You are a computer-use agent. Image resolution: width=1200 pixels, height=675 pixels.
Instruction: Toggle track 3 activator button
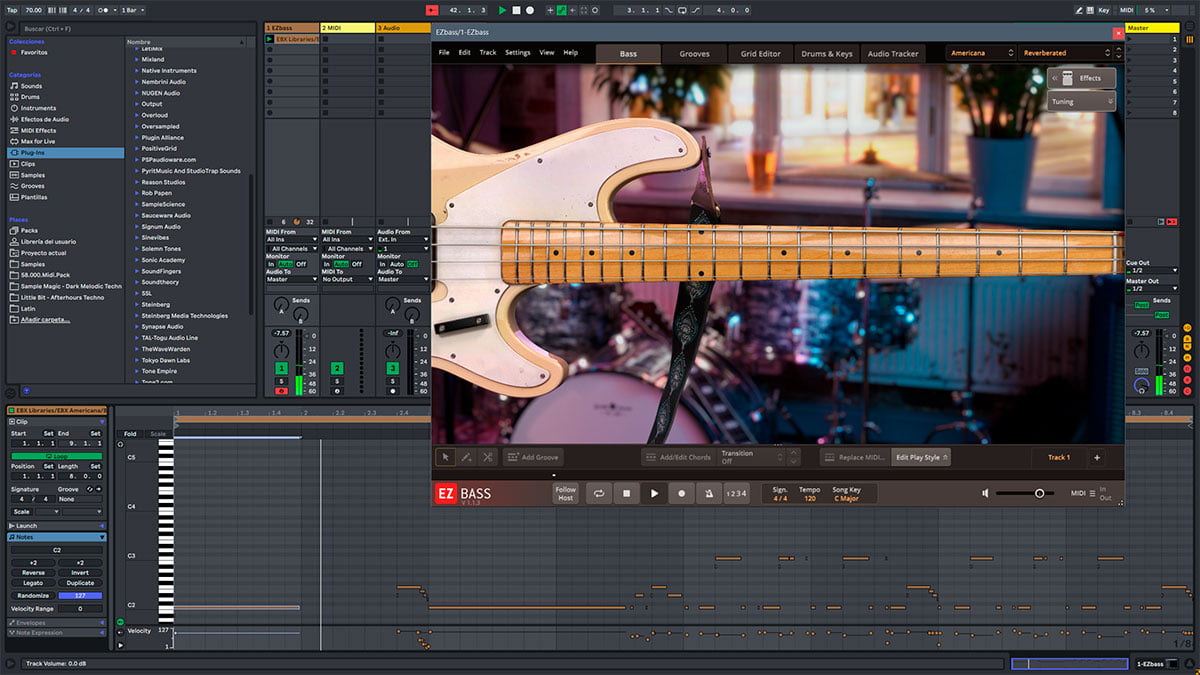[x=392, y=369]
